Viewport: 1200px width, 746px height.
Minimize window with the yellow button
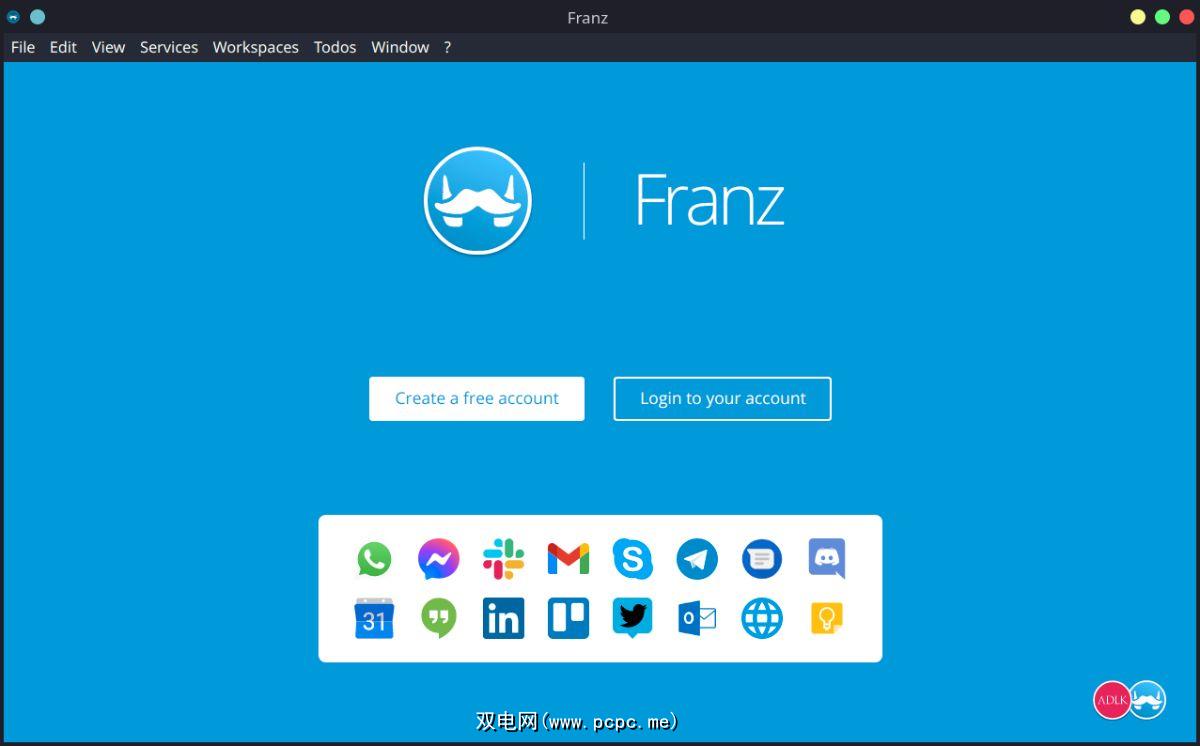point(1138,17)
